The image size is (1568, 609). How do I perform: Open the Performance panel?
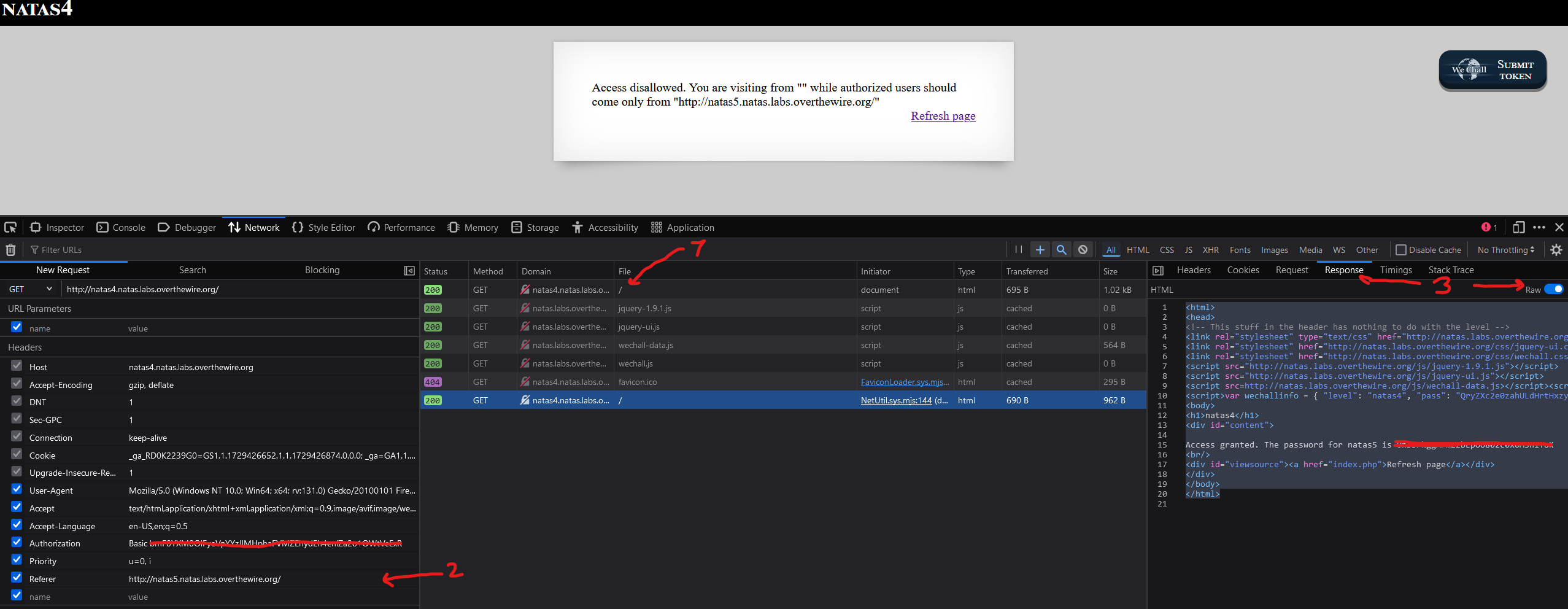(x=401, y=227)
